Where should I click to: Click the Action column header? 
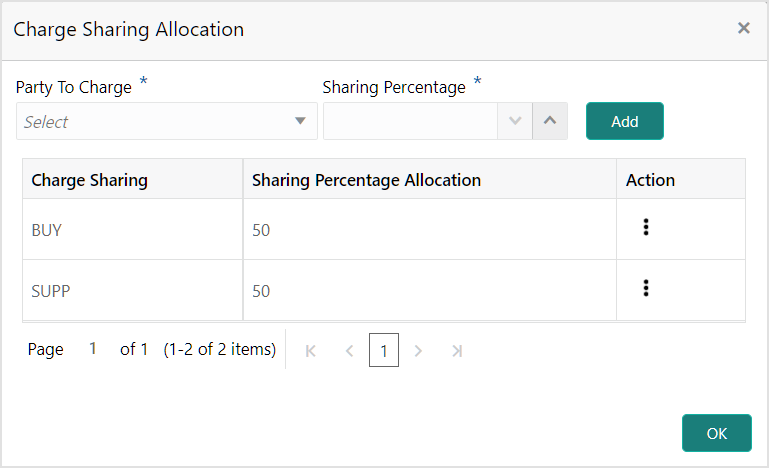tap(650, 180)
